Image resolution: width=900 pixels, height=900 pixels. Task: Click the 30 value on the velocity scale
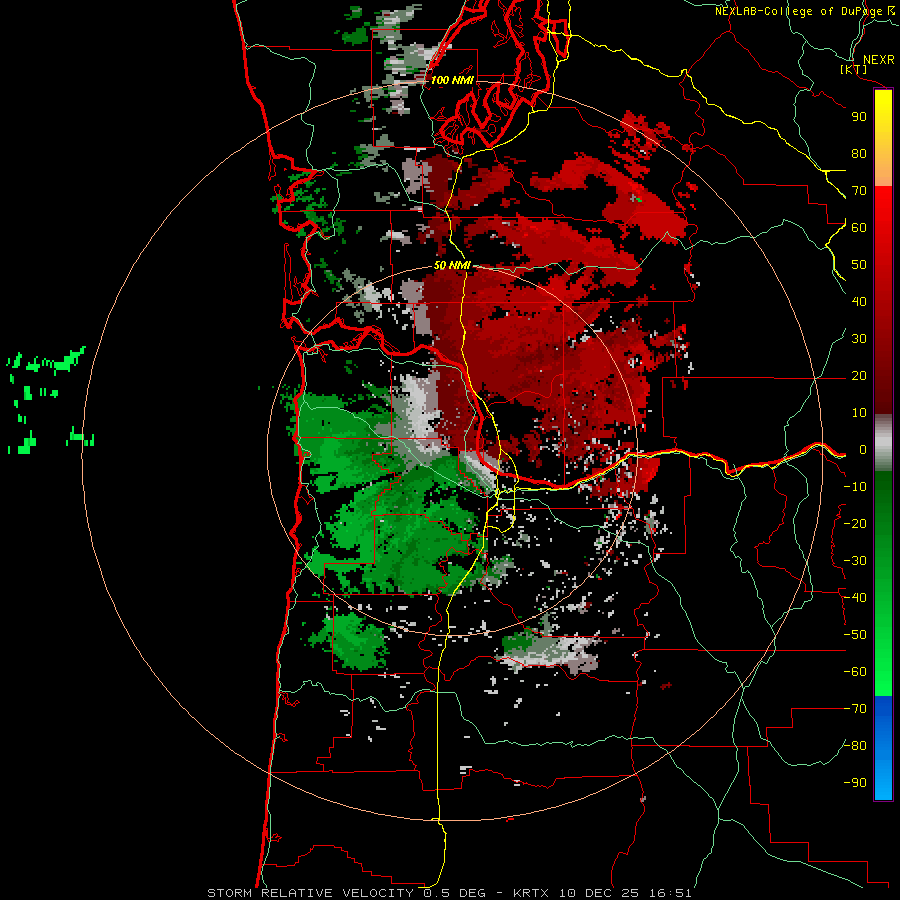pyautogui.click(x=859, y=339)
